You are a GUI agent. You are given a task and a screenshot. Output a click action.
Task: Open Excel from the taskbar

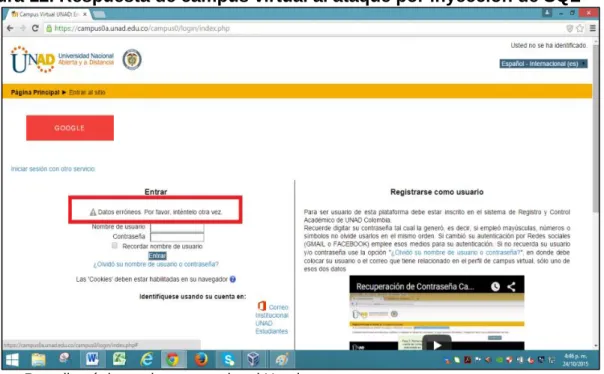pyautogui.click(x=119, y=360)
